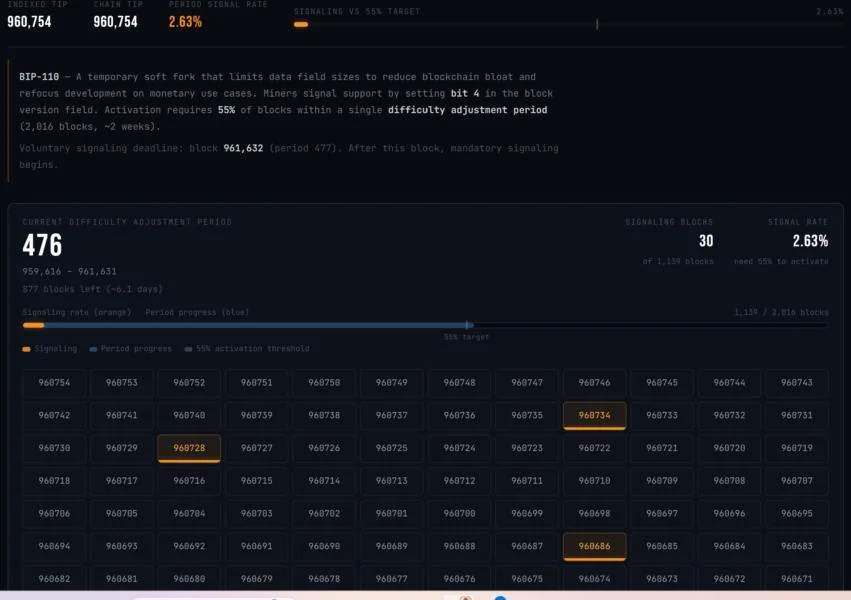Image resolution: width=851 pixels, height=600 pixels.
Task: Select signaling block 960686
Action: tap(594, 546)
